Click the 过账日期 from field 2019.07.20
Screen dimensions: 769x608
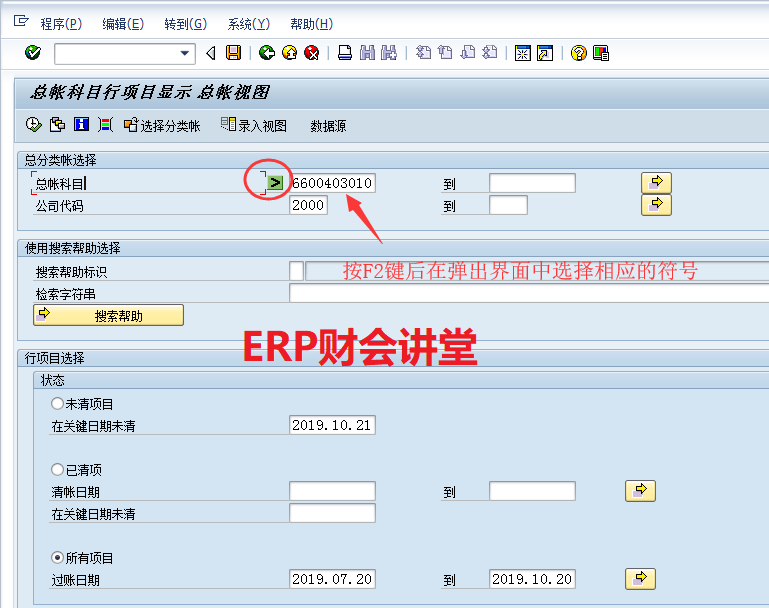[333, 579]
